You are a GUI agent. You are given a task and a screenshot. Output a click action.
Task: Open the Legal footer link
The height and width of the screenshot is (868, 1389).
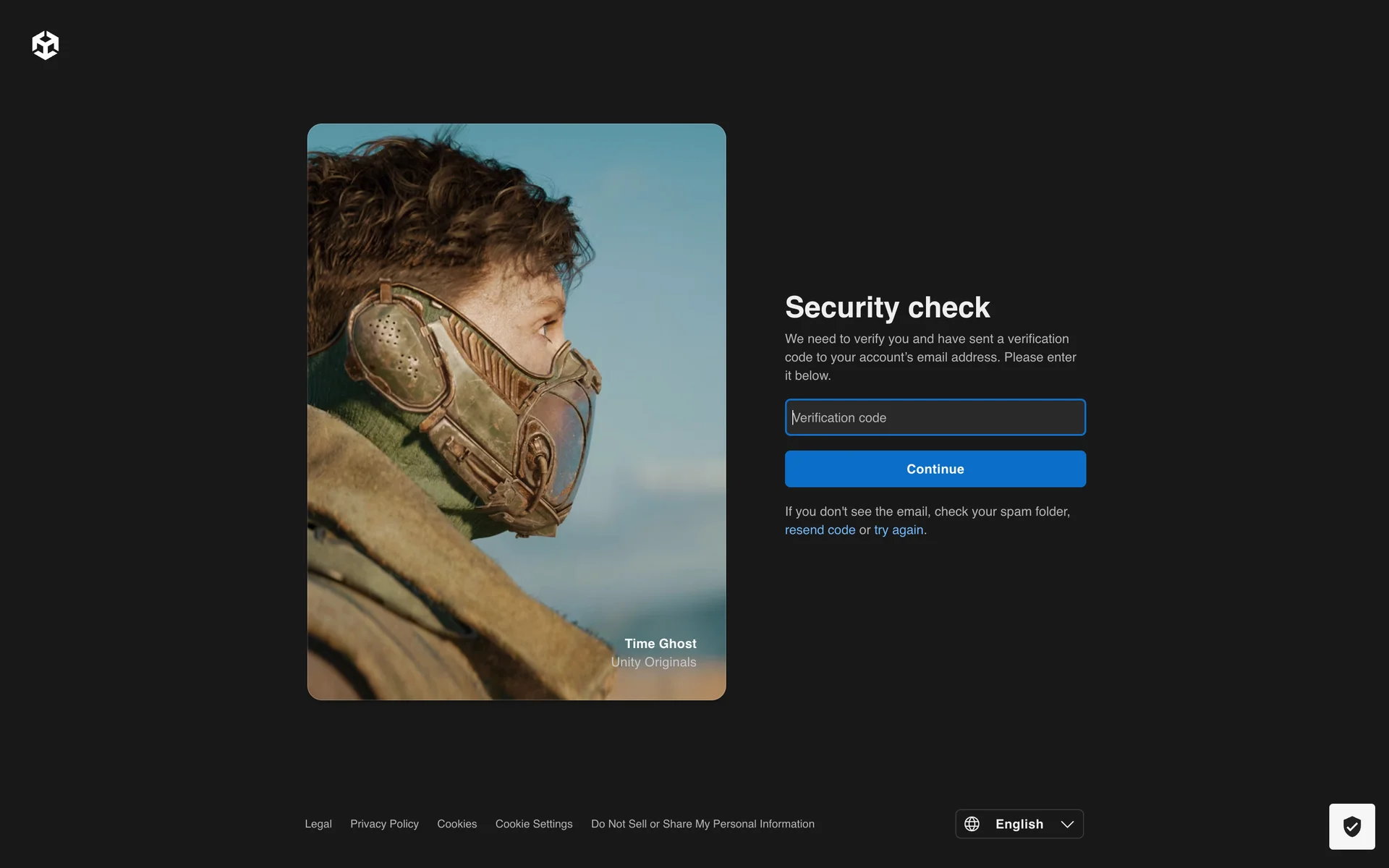[x=318, y=824]
